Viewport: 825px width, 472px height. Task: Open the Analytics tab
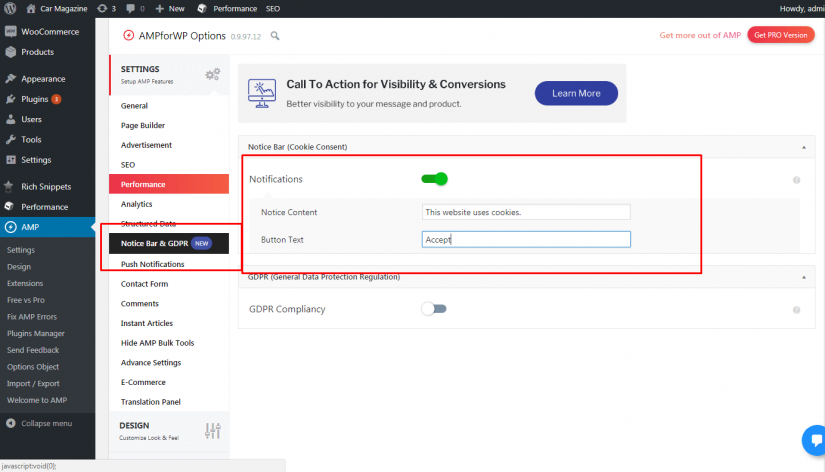point(136,204)
